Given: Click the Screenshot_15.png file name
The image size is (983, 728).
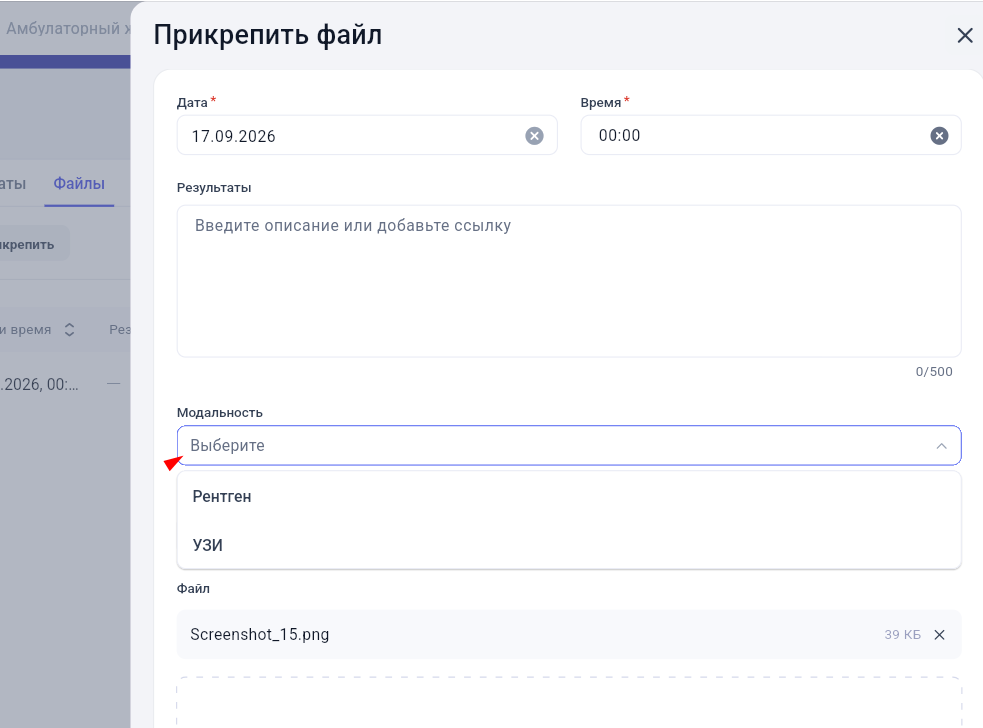Looking at the screenshot, I should pos(260,635).
